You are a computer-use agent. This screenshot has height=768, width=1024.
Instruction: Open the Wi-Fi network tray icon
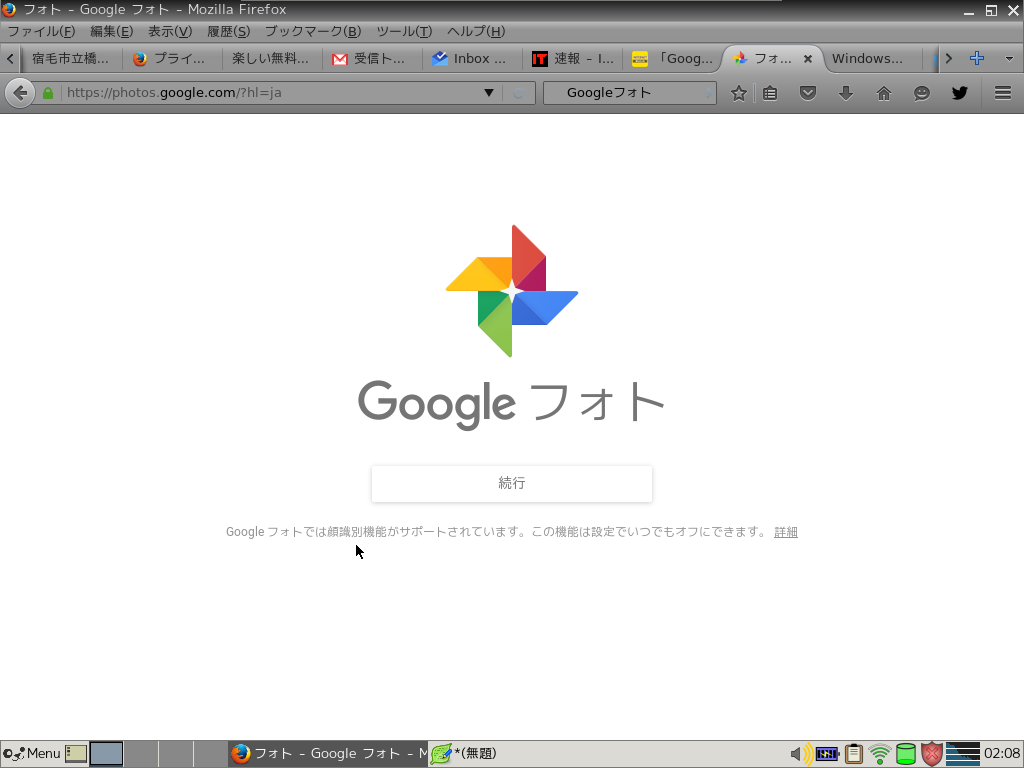pos(880,754)
